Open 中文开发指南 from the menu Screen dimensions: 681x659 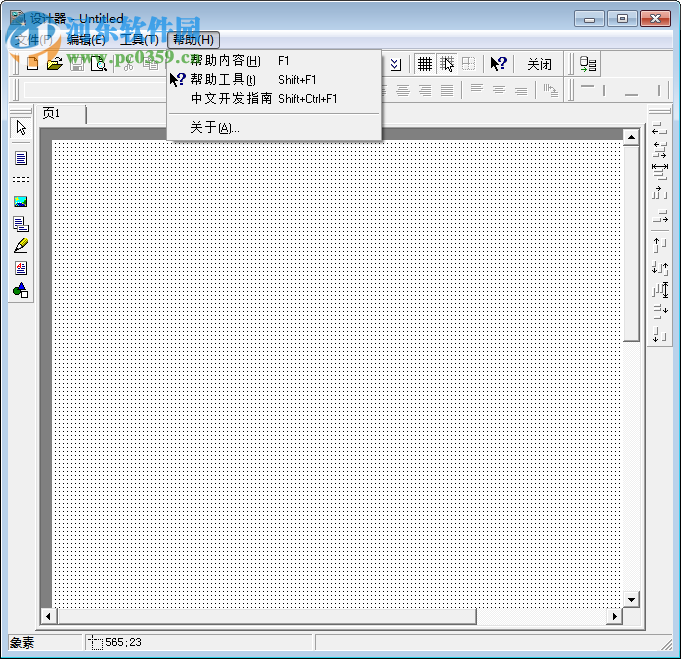click(274, 99)
